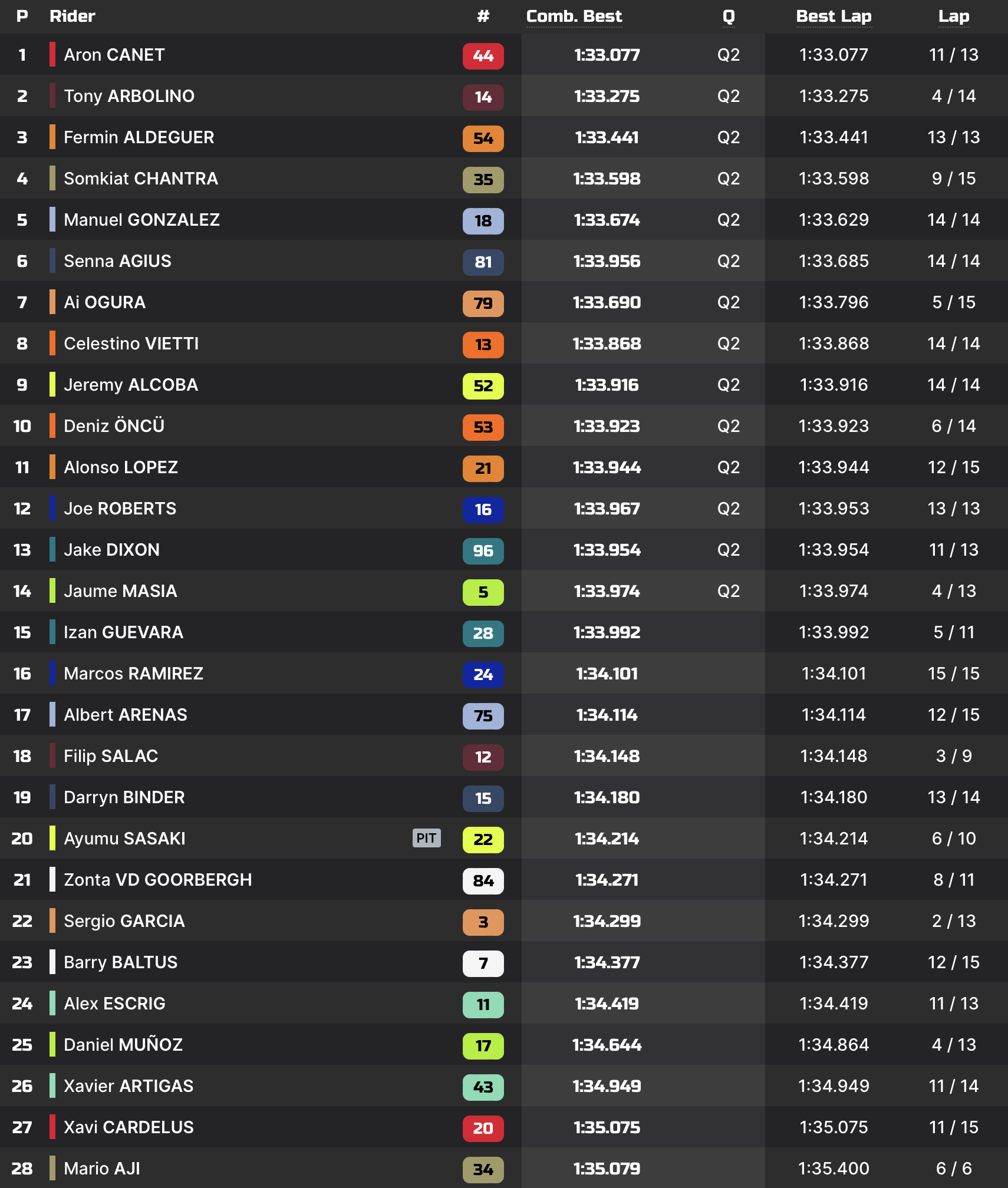Click the Lap column header

pos(953,16)
